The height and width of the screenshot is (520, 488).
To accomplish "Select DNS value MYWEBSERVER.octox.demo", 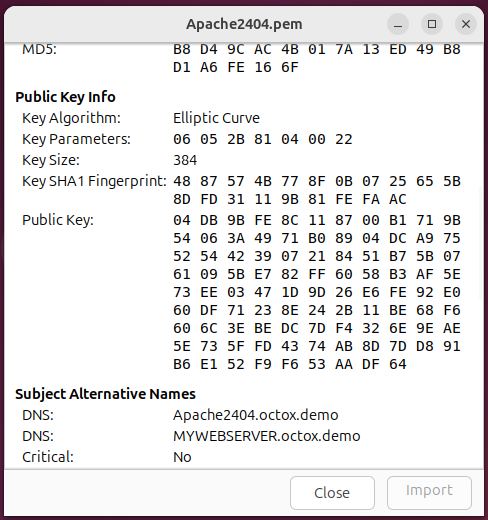I will point(267,436).
